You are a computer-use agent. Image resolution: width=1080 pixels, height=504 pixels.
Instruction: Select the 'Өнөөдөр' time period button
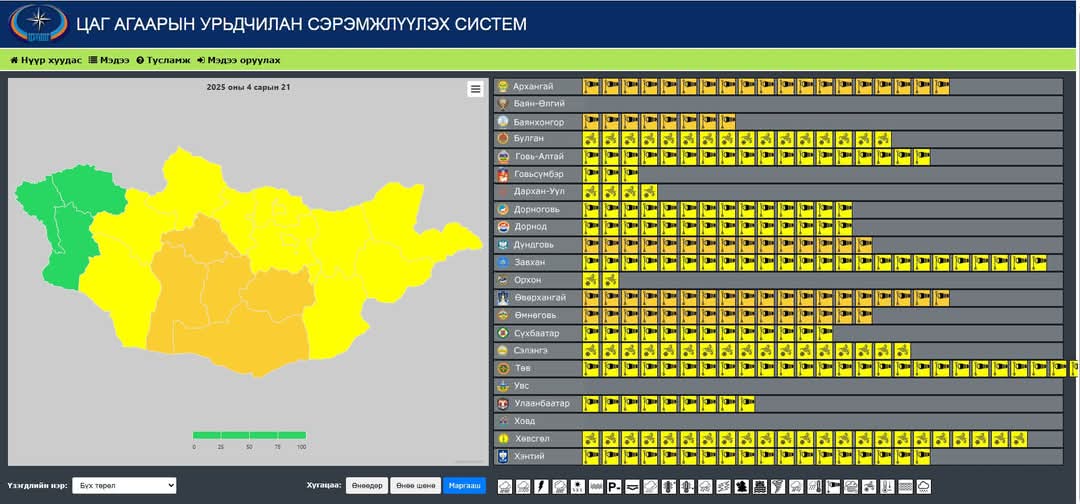click(x=367, y=486)
